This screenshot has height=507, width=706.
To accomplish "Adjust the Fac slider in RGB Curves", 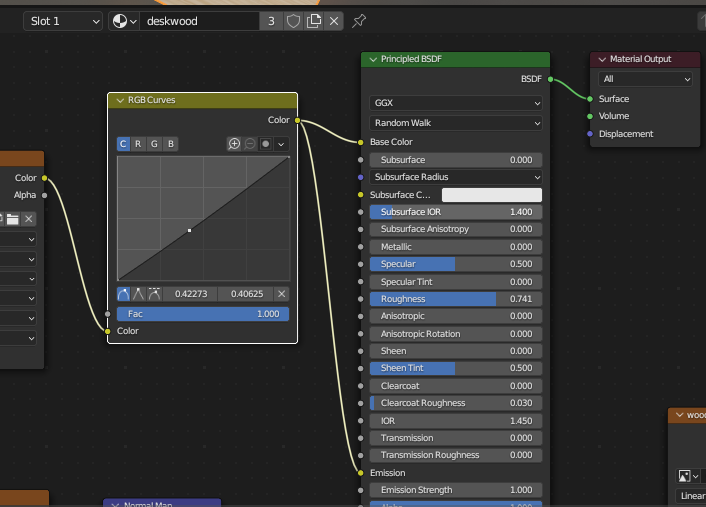I will (203, 314).
